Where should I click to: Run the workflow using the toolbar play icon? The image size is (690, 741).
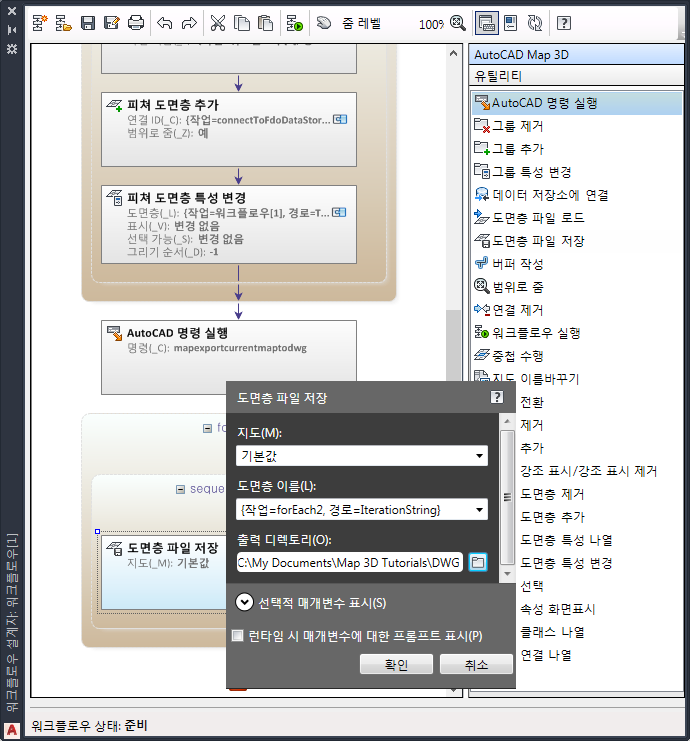click(x=295, y=23)
